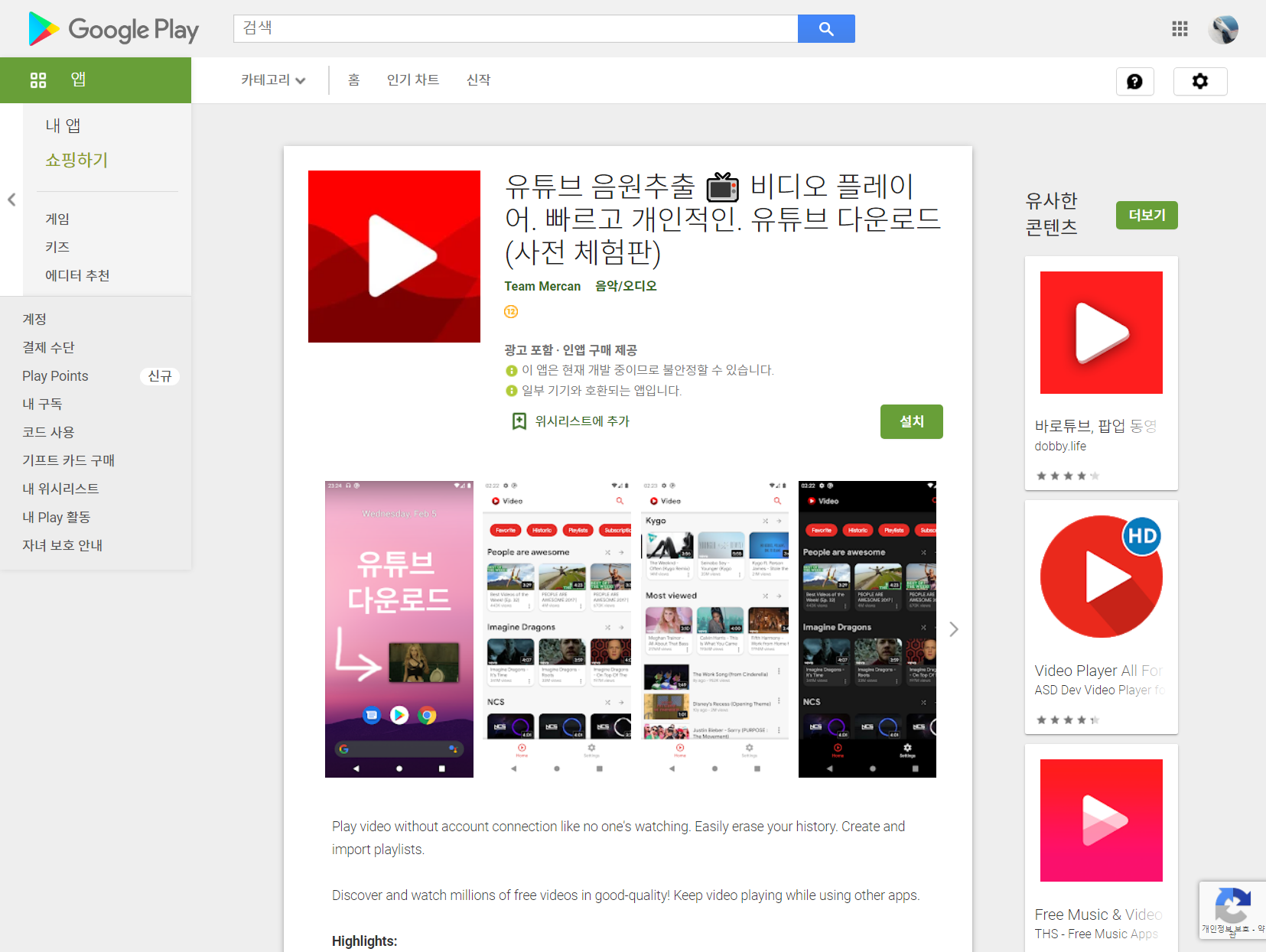Viewport: 1266px width, 952px height.
Task: Select 쇼핑하기 in sidebar
Action: [76, 160]
